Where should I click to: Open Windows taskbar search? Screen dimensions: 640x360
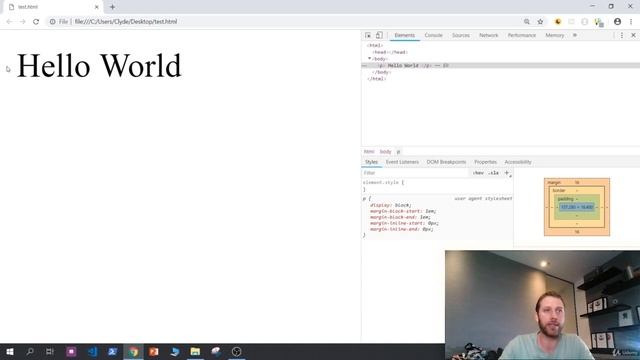(x=30, y=351)
